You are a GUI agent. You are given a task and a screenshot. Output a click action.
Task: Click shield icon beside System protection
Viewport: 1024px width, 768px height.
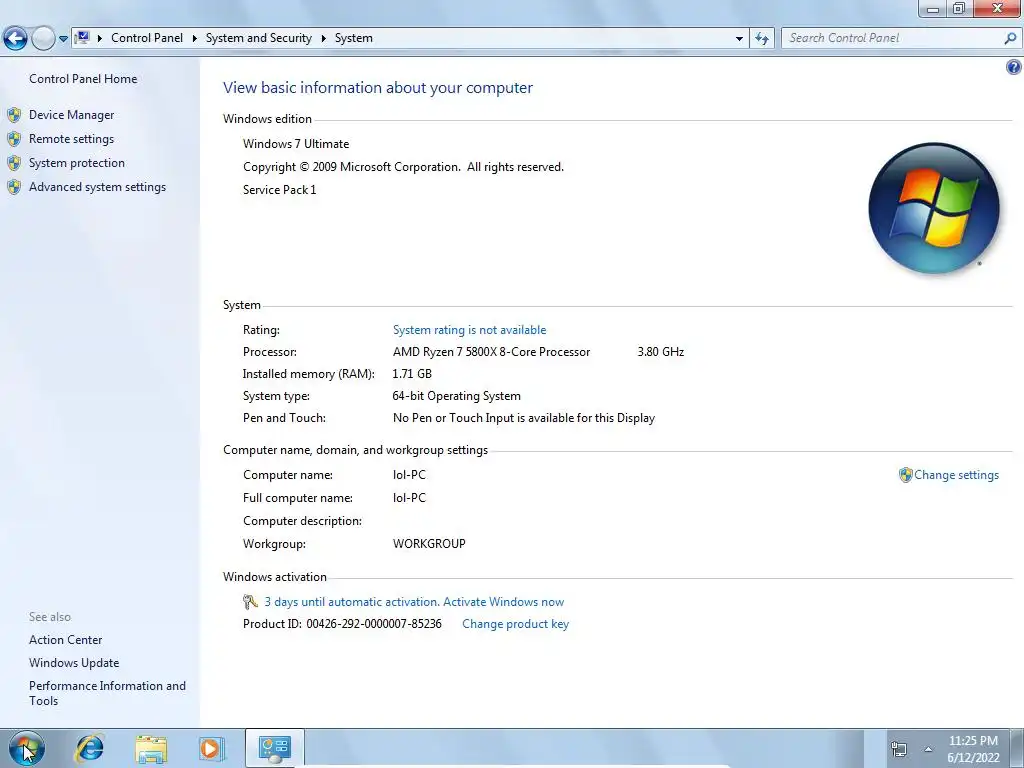[x=14, y=163]
